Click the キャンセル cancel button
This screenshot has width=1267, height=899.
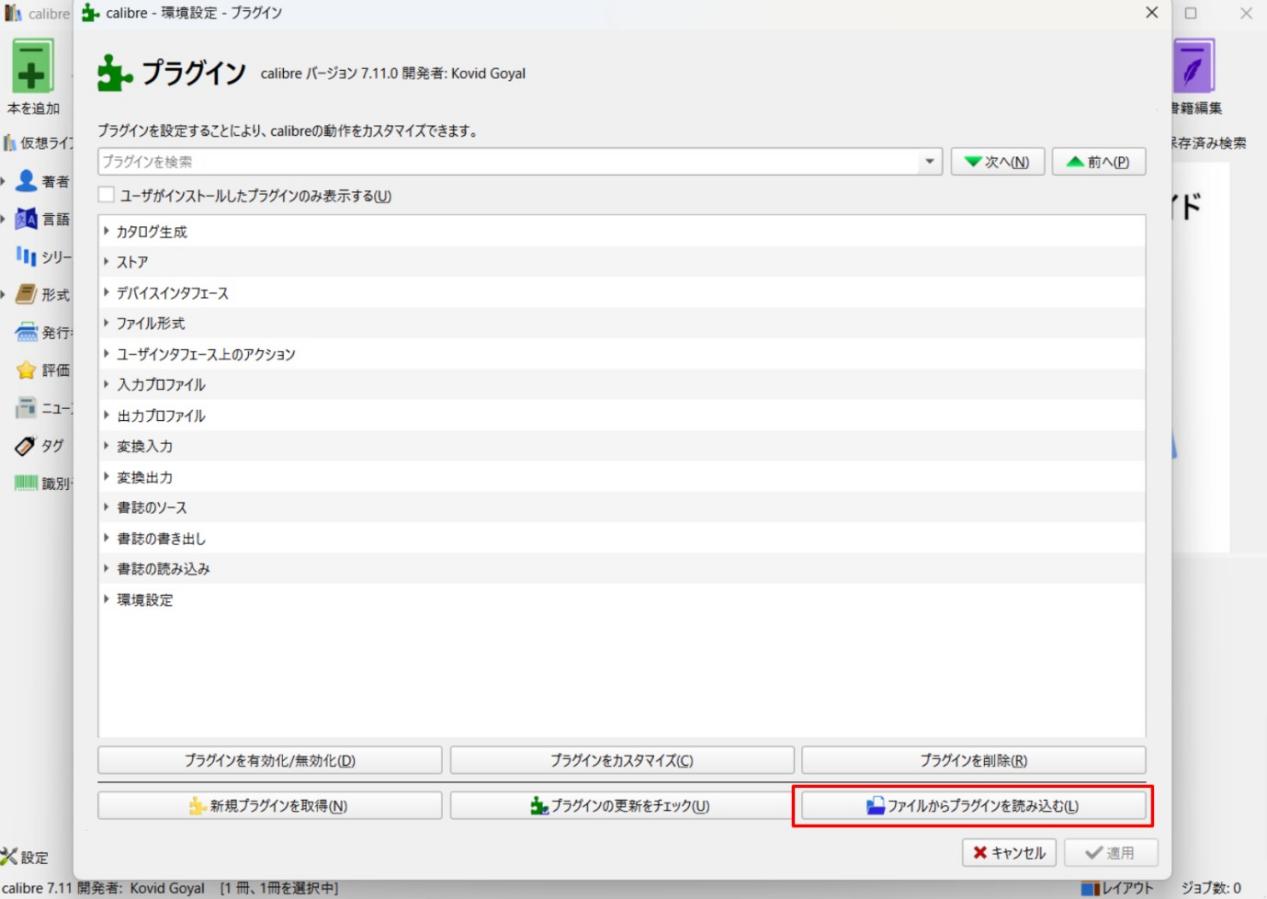(x=1008, y=853)
